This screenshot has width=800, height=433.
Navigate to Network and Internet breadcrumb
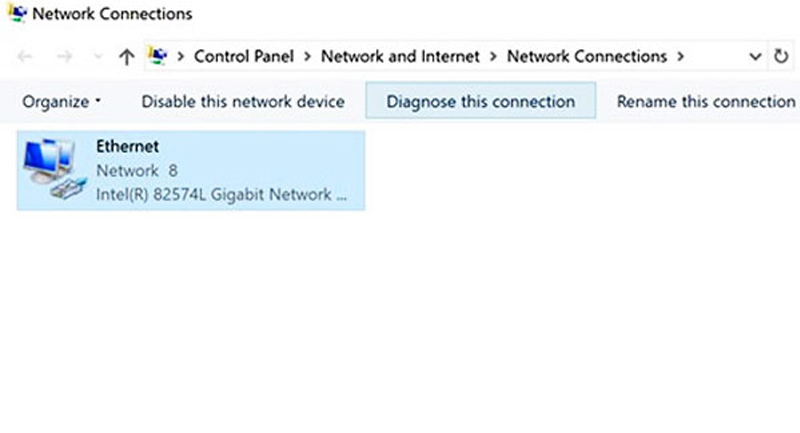(401, 56)
